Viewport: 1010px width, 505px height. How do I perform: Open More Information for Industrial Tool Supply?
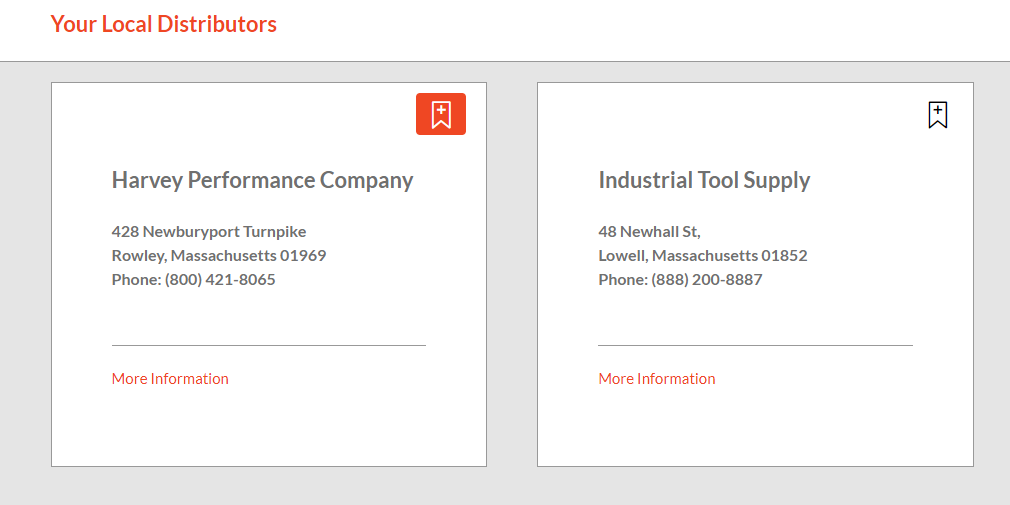(657, 379)
